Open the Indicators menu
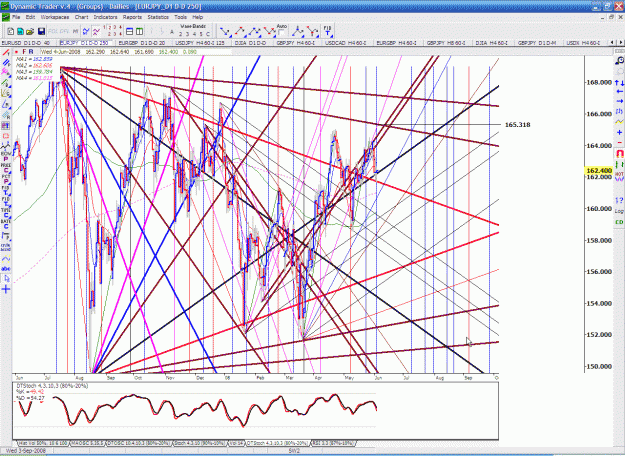Viewport: 625px width, 456px height. [x=106, y=17]
